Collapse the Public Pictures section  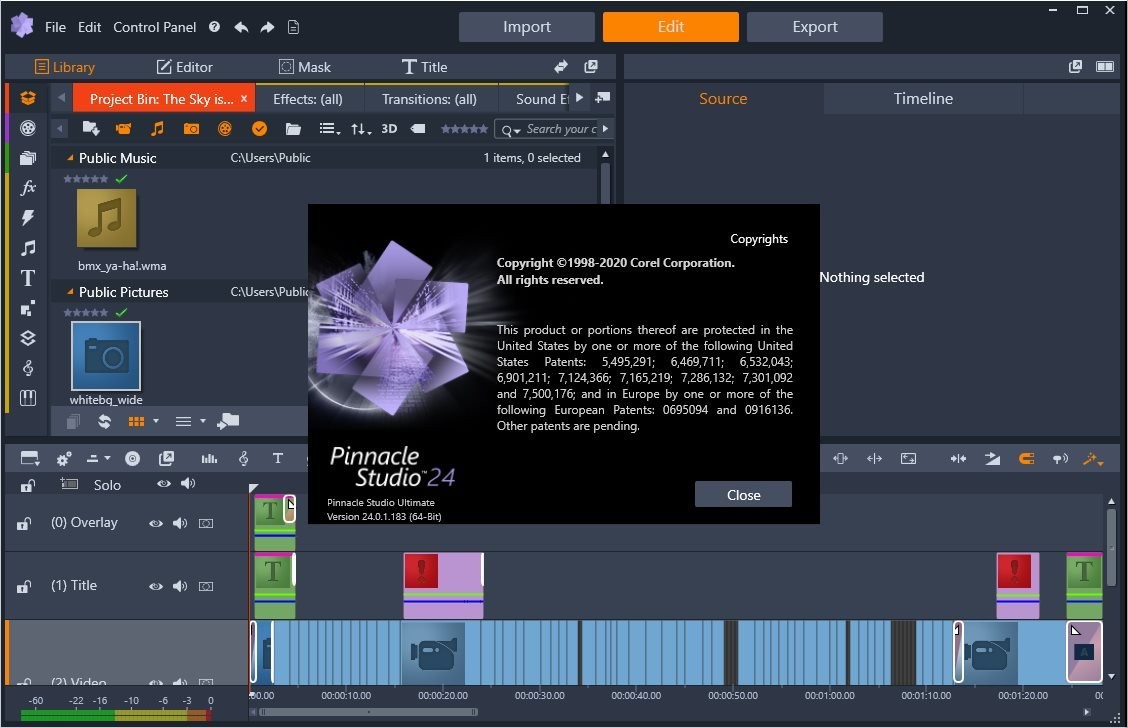70,291
